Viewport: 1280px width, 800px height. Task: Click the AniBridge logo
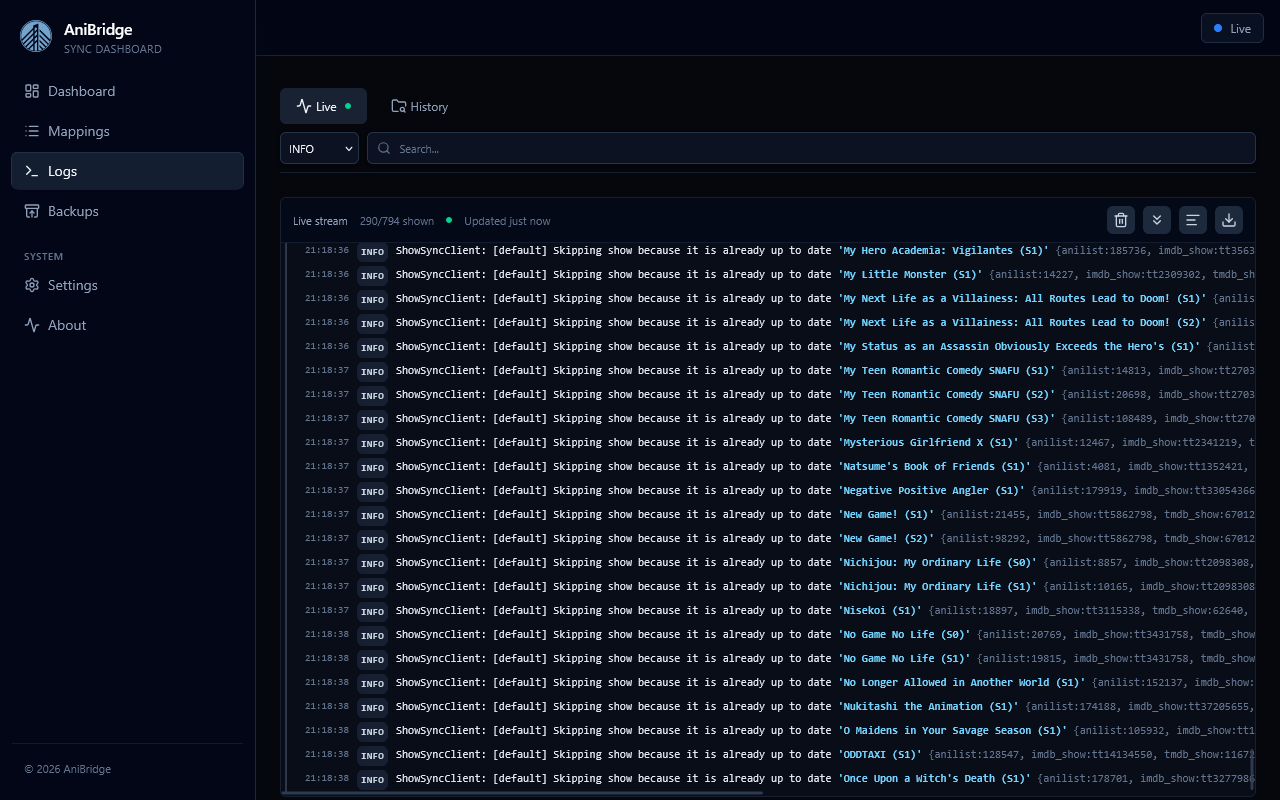pos(36,36)
